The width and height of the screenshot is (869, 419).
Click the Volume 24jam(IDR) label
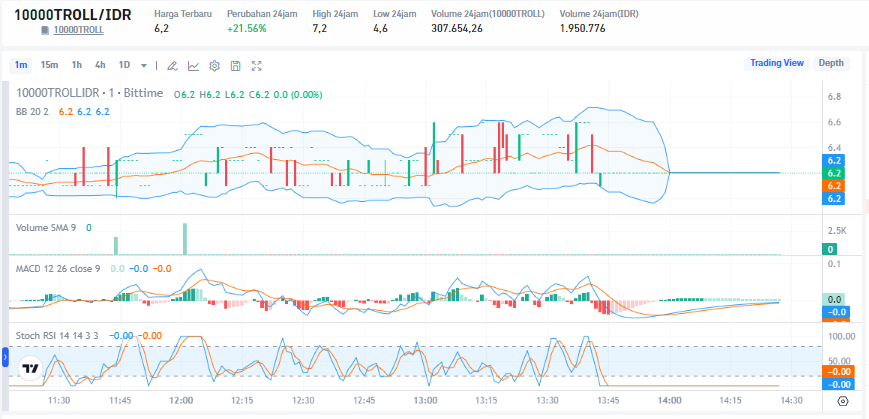pos(599,14)
